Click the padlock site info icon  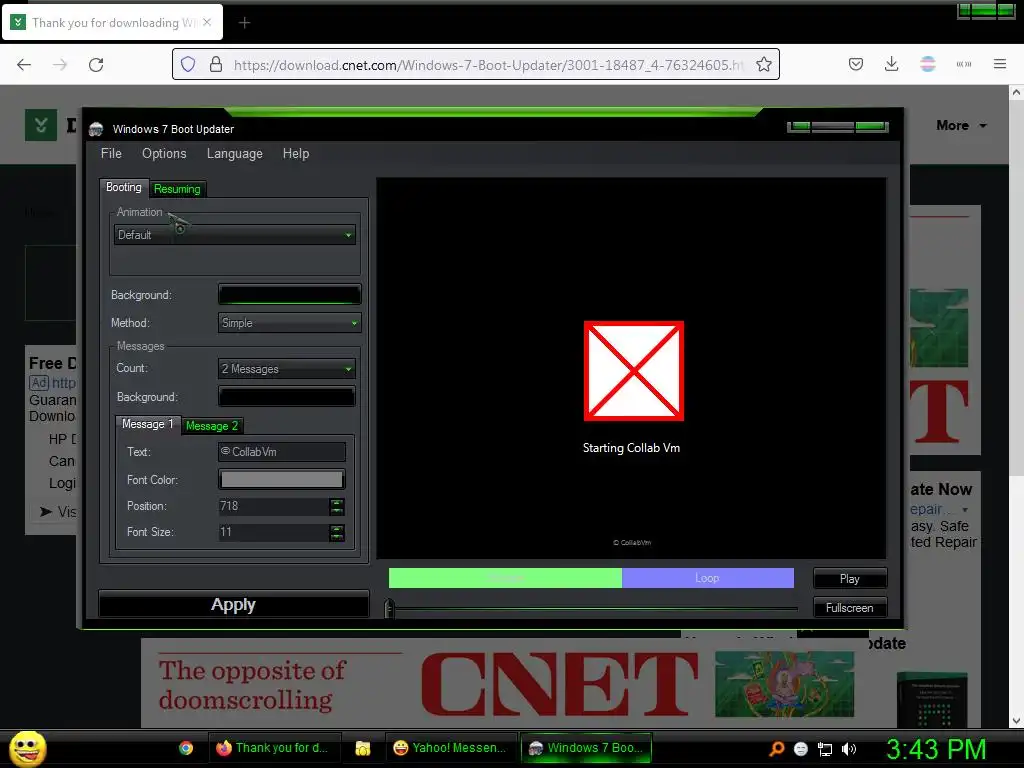point(216,65)
